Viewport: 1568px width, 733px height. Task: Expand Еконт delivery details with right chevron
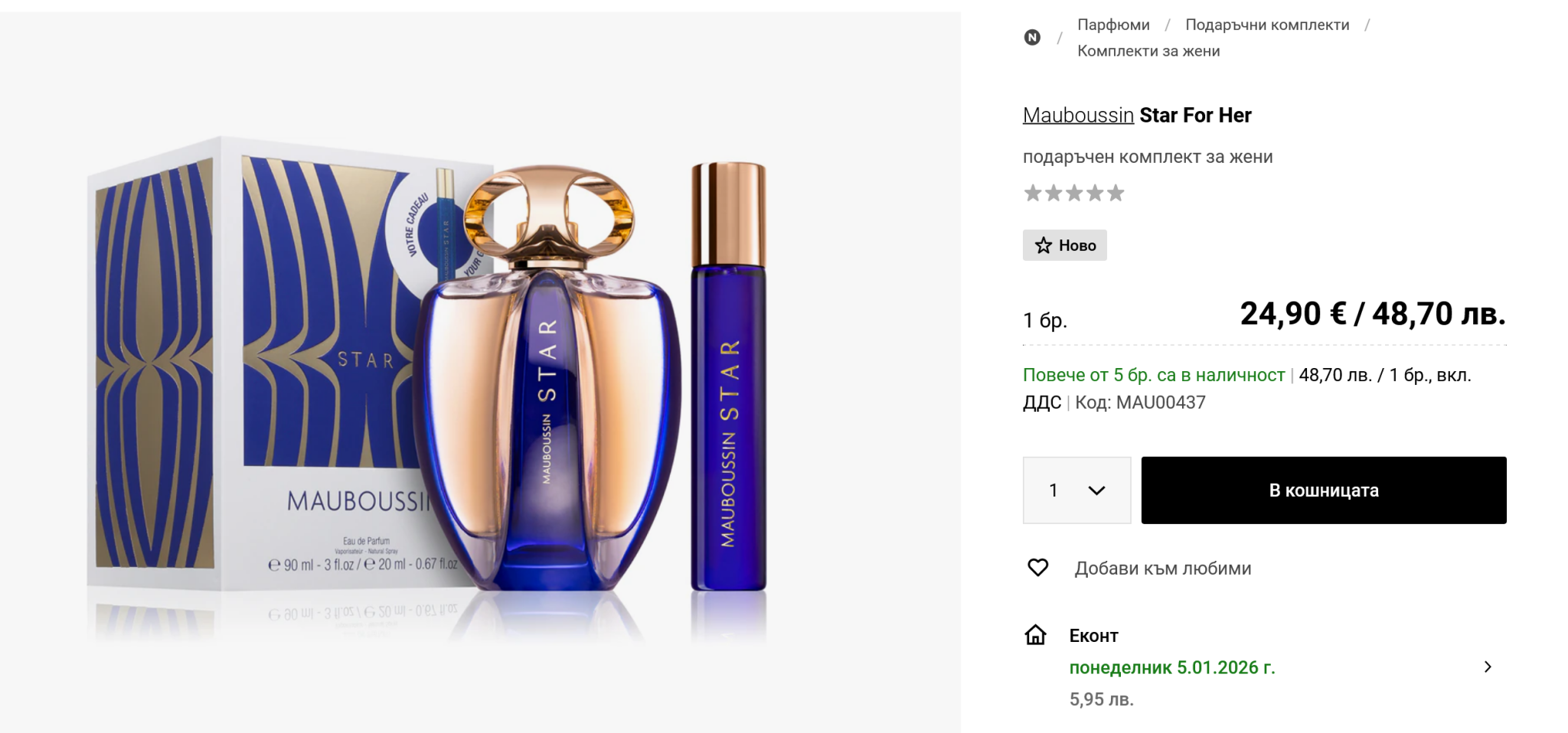click(1487, 667)
